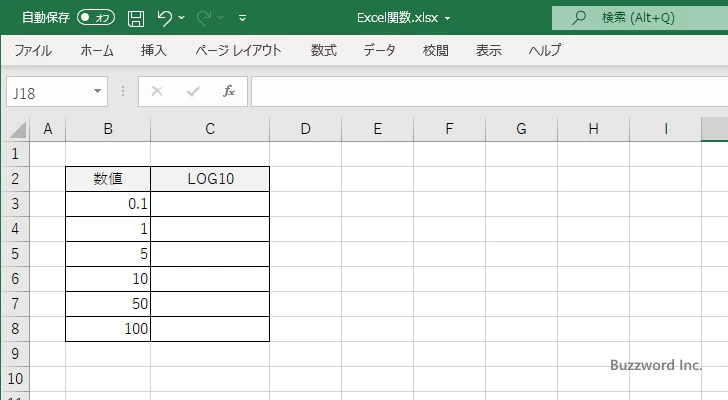The width and height of the screenshot is (728, 400).
Task: Select column A header
Action: tap(47, 129)
